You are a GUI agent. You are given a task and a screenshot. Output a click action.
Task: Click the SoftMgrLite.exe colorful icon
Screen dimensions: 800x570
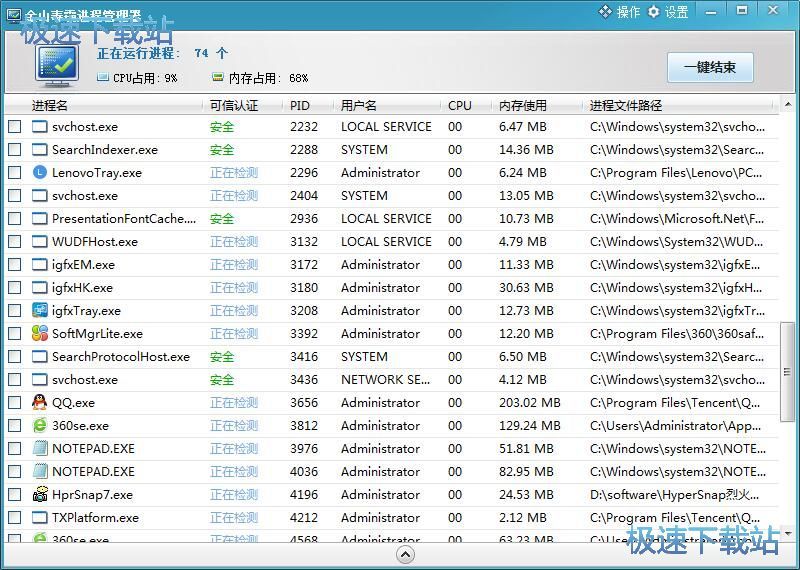point(39,333)
